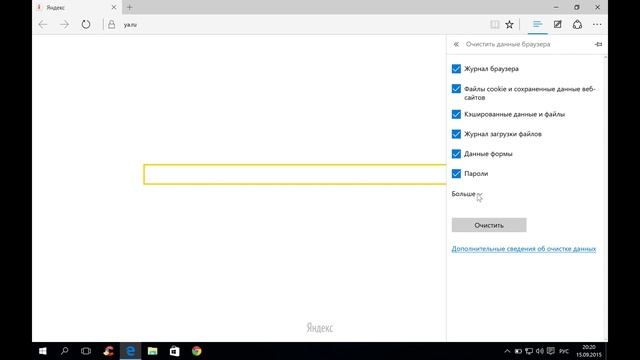Expand the Больше options list

(x=467, y=194)
